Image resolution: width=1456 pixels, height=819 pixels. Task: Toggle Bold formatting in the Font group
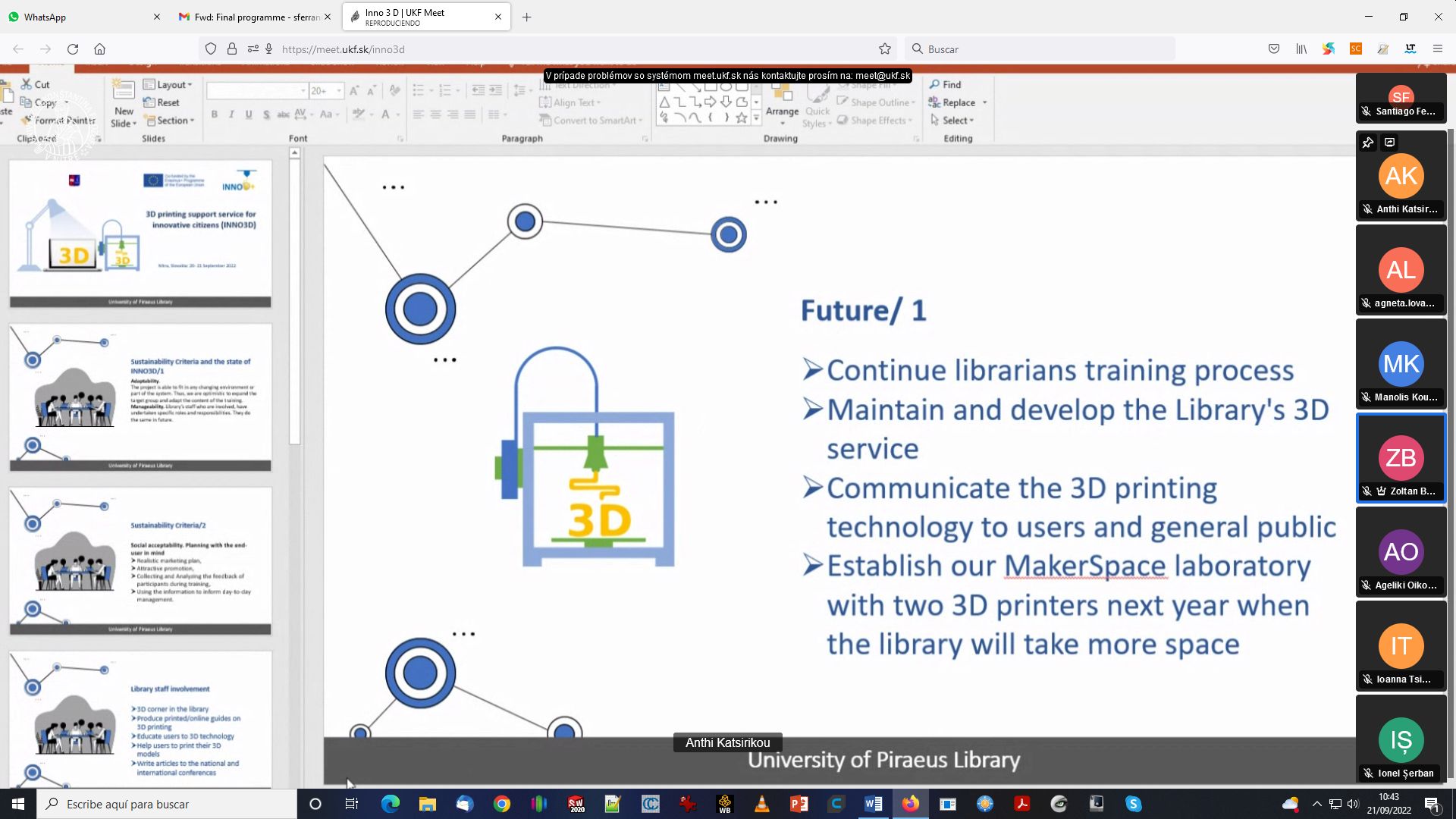[x=215, y=115]
